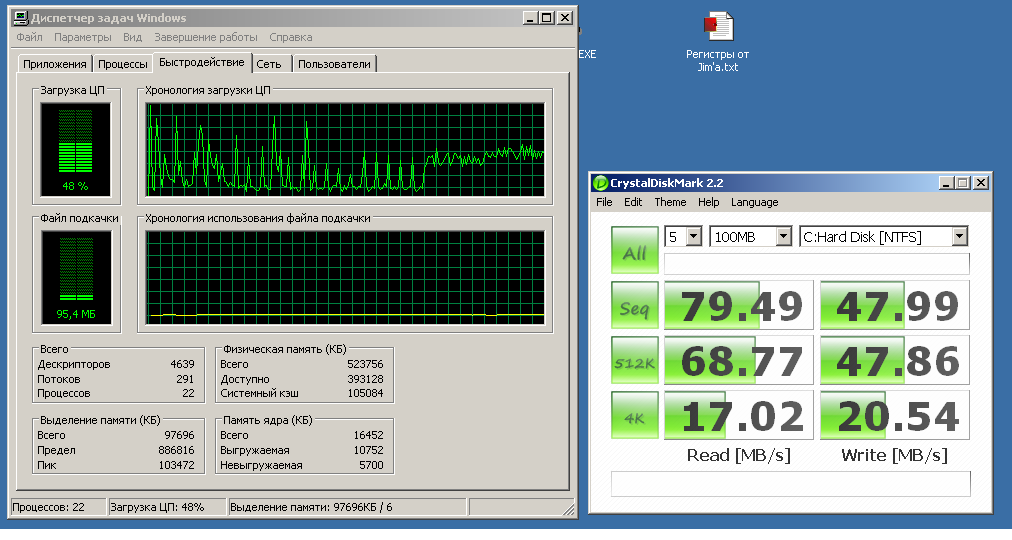Image resolution: width=1012 pixels, height=540 pixels.
Task: Expand the C:Hard Disk [NTFS] drive dropdown
Action: coord(960,237)
